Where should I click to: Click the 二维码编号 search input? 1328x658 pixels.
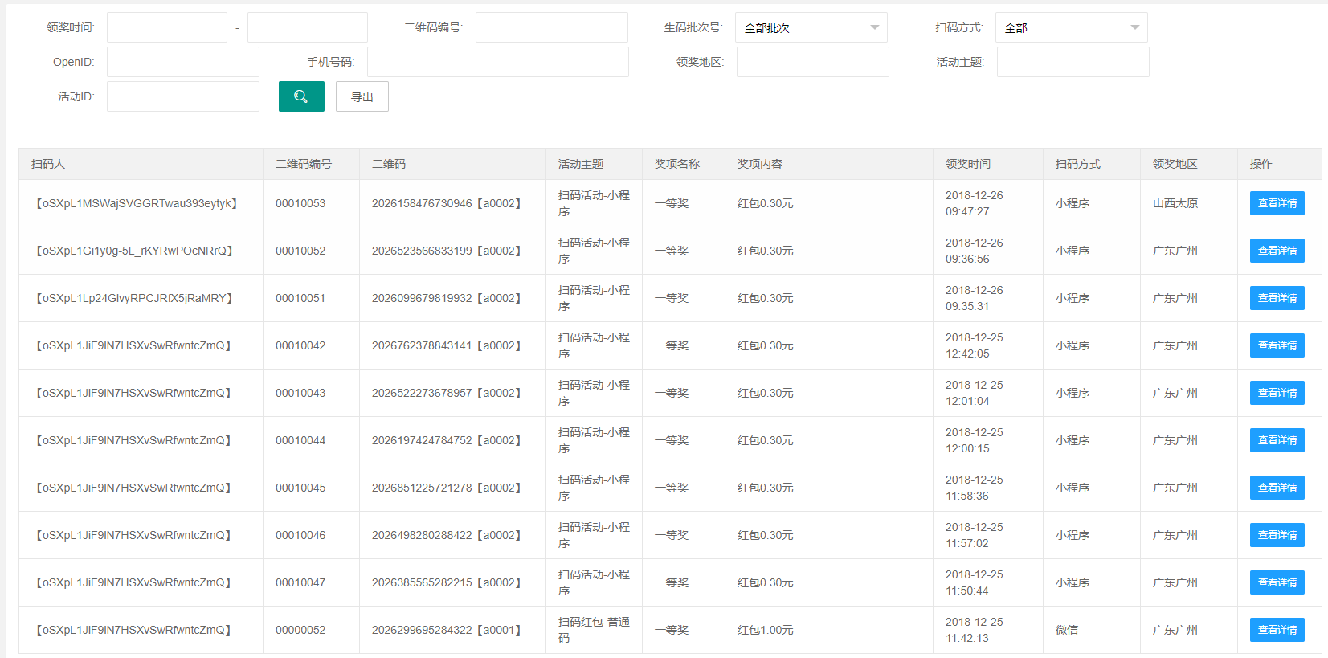click(551, 27)
